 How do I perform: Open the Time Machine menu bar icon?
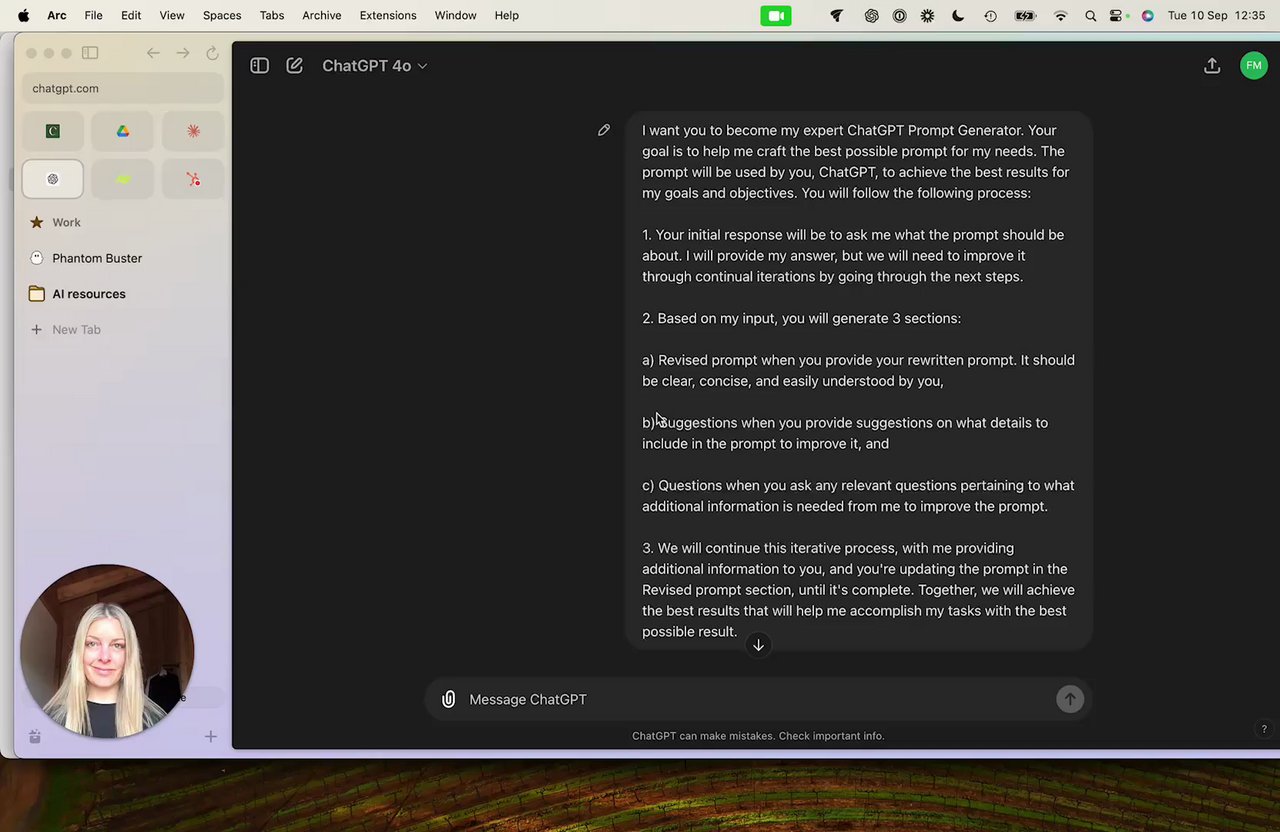[x=990, y=15]
